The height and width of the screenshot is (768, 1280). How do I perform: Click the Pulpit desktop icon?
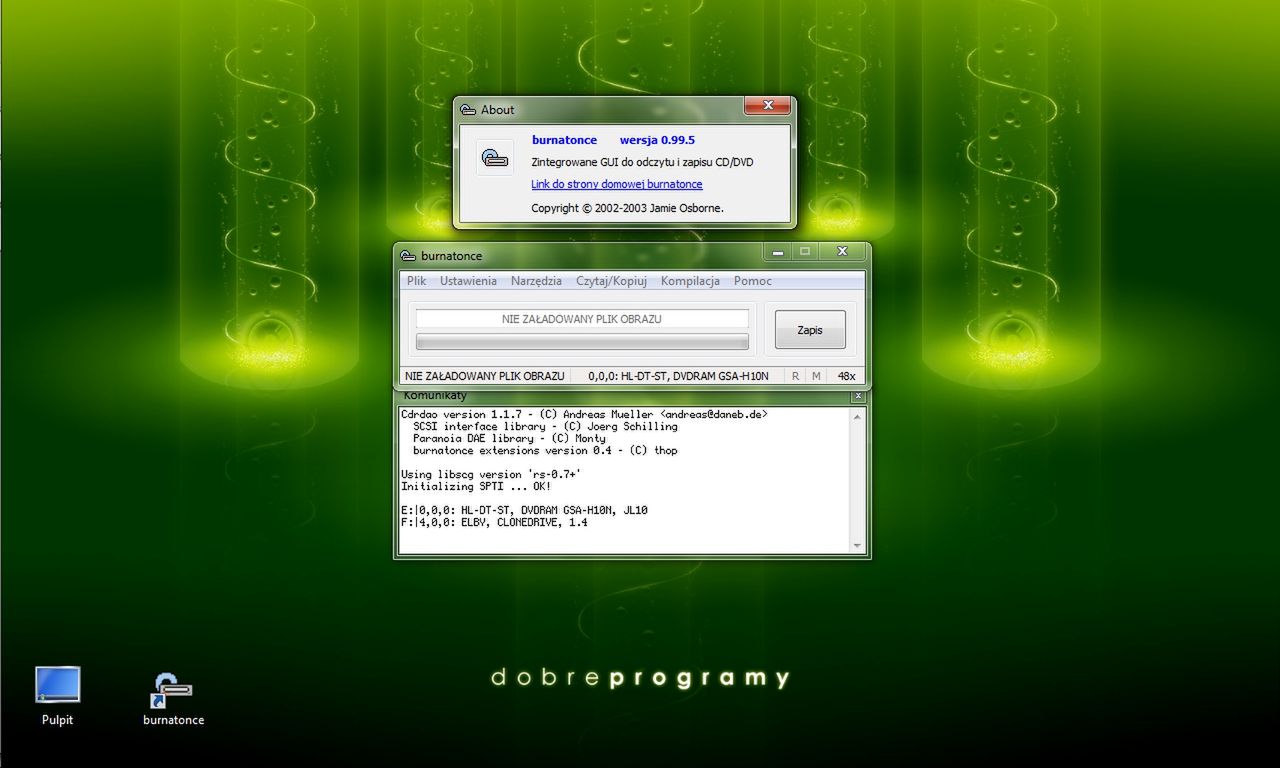[57, 685]
